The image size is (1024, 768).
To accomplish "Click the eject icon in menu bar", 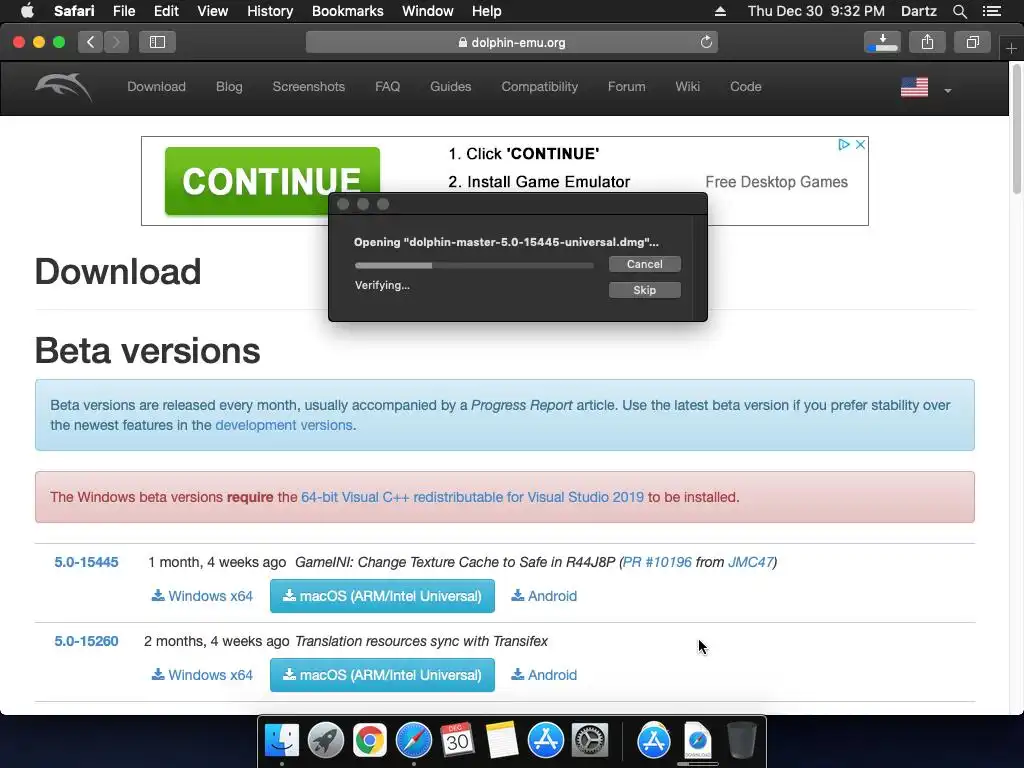I will tap(720, 11).
